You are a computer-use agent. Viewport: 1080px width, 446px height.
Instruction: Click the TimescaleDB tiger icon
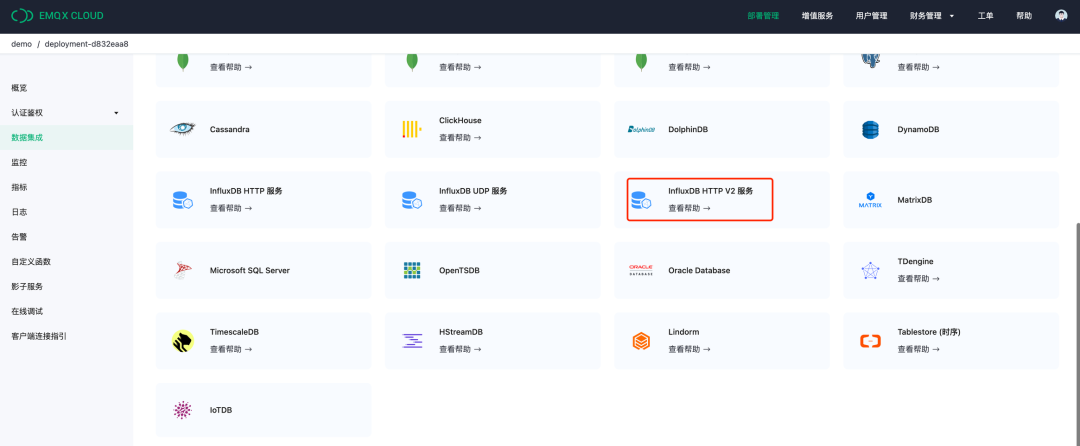click(183, 341)
